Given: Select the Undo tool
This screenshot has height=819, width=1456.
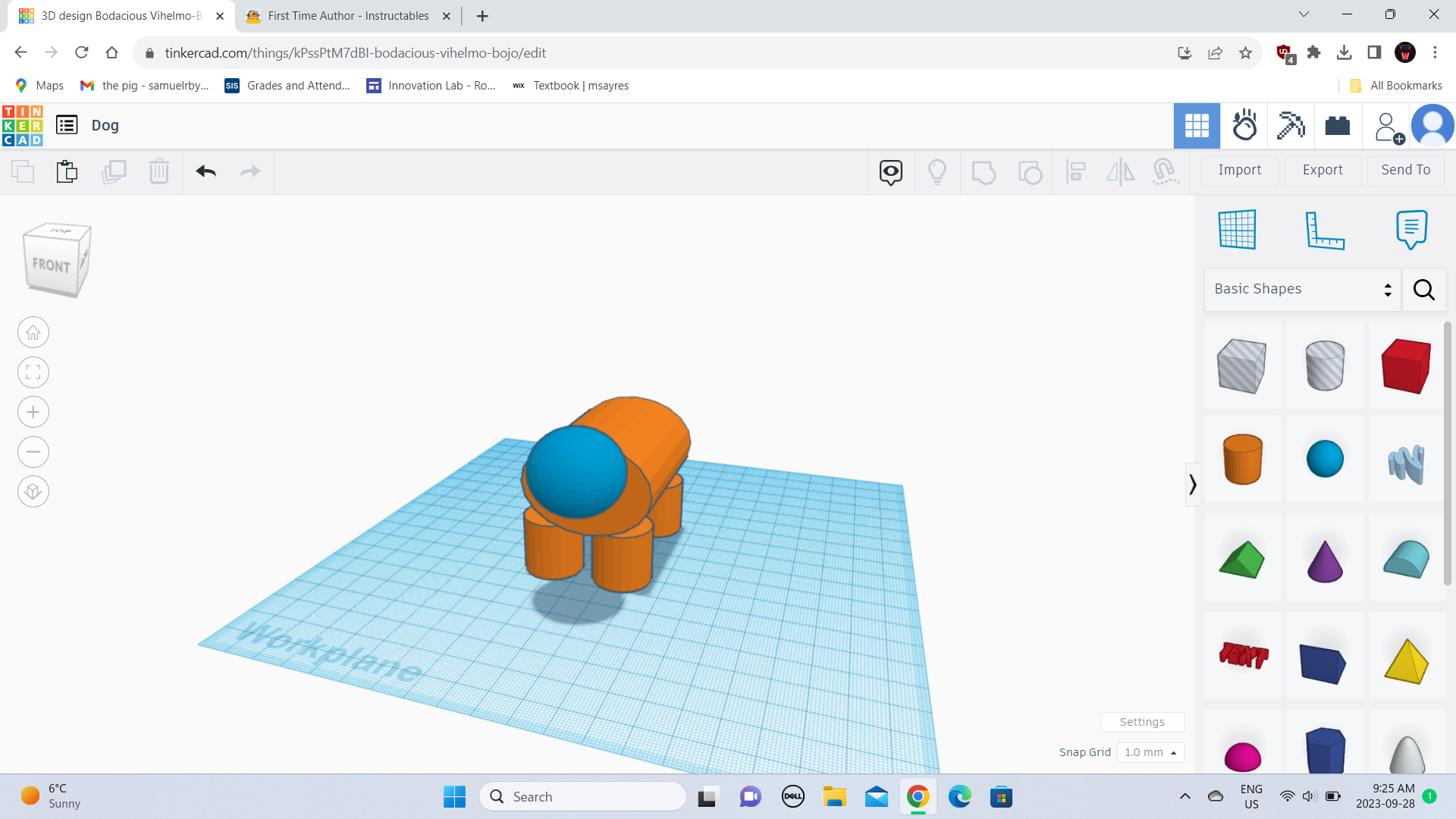Looking at the screenshot, I should (x=205, y=171).
